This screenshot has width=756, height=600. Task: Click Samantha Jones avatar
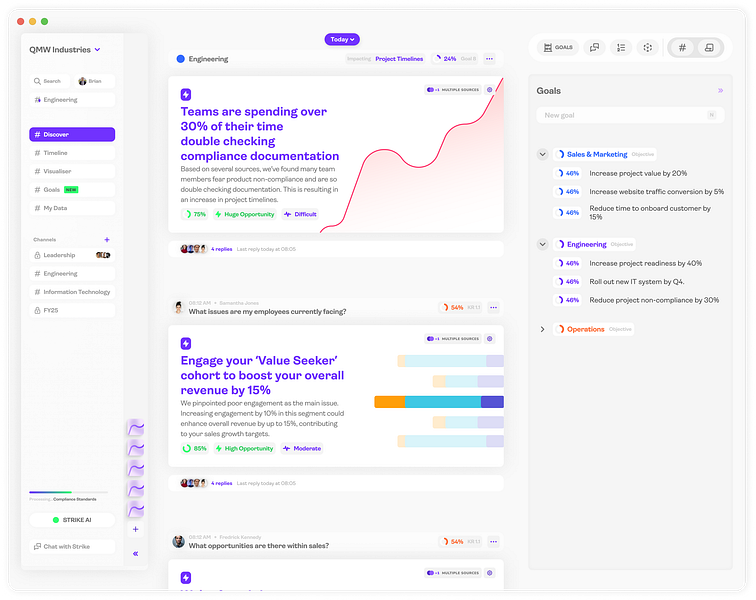[179, 307]
